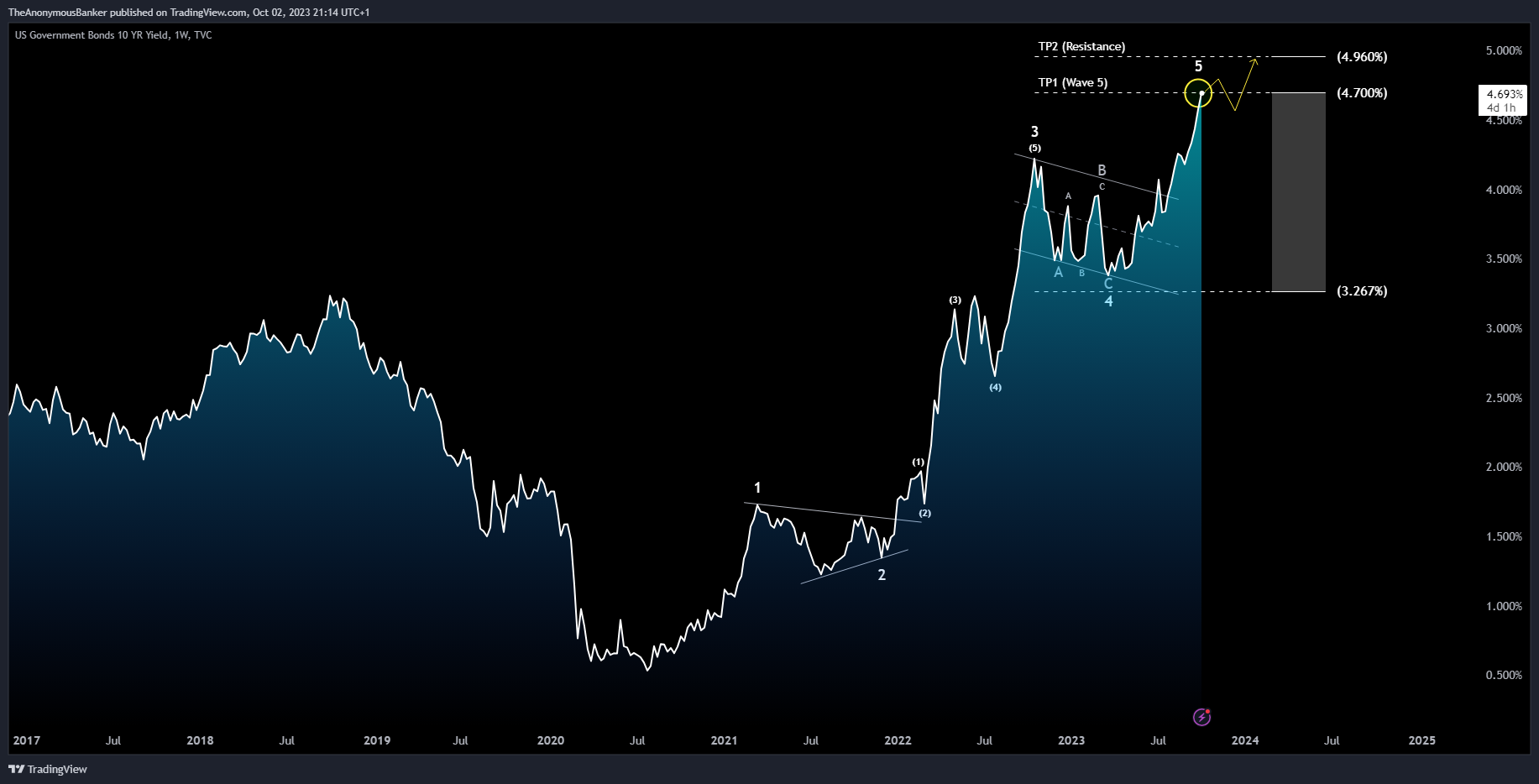The width and height of the screenshot is (1539, 784).
Task: Click the 2.500% price axis label
Action: 1504,399
